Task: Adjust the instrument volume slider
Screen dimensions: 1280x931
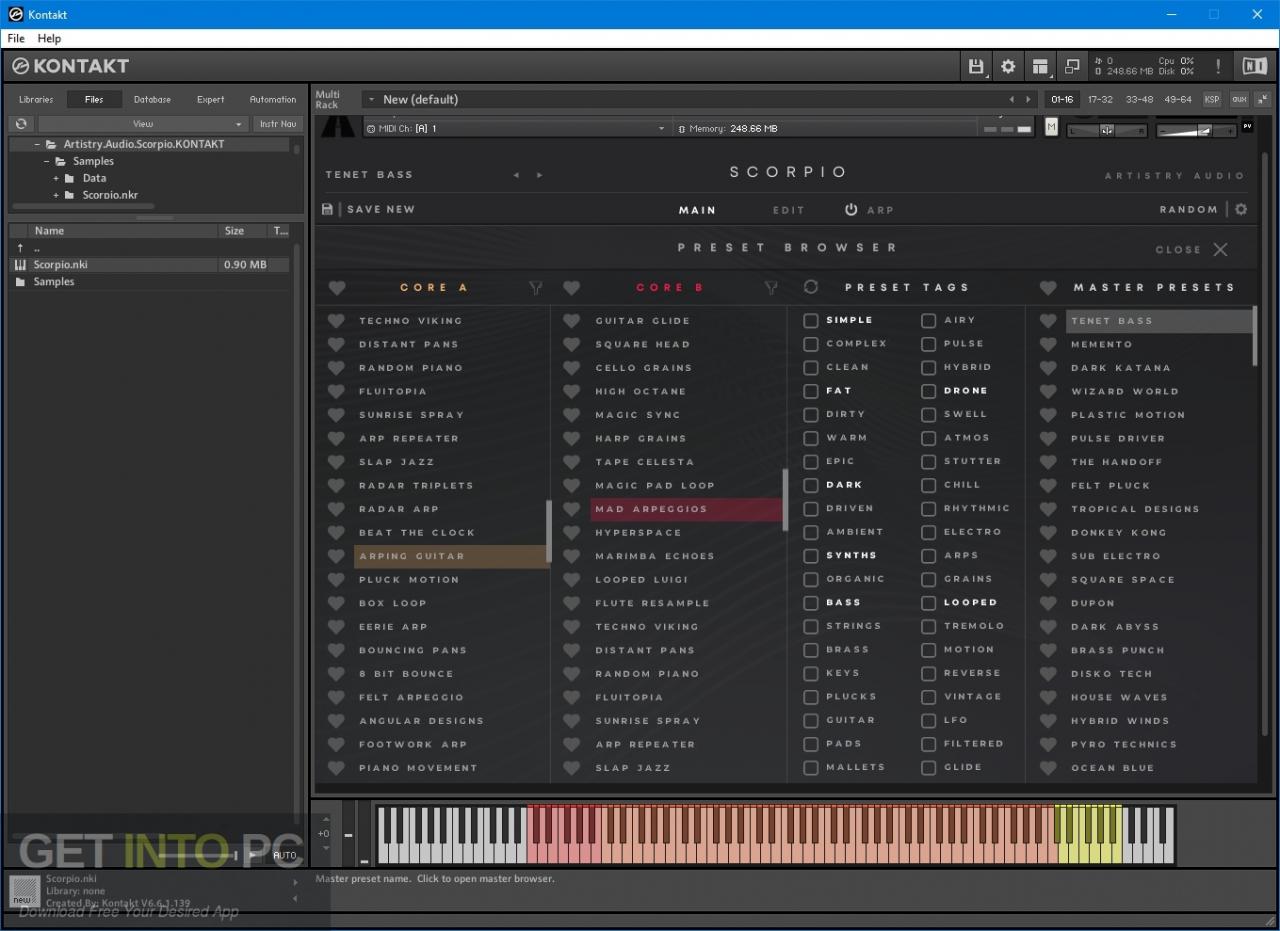Action: pos(1196,130)
